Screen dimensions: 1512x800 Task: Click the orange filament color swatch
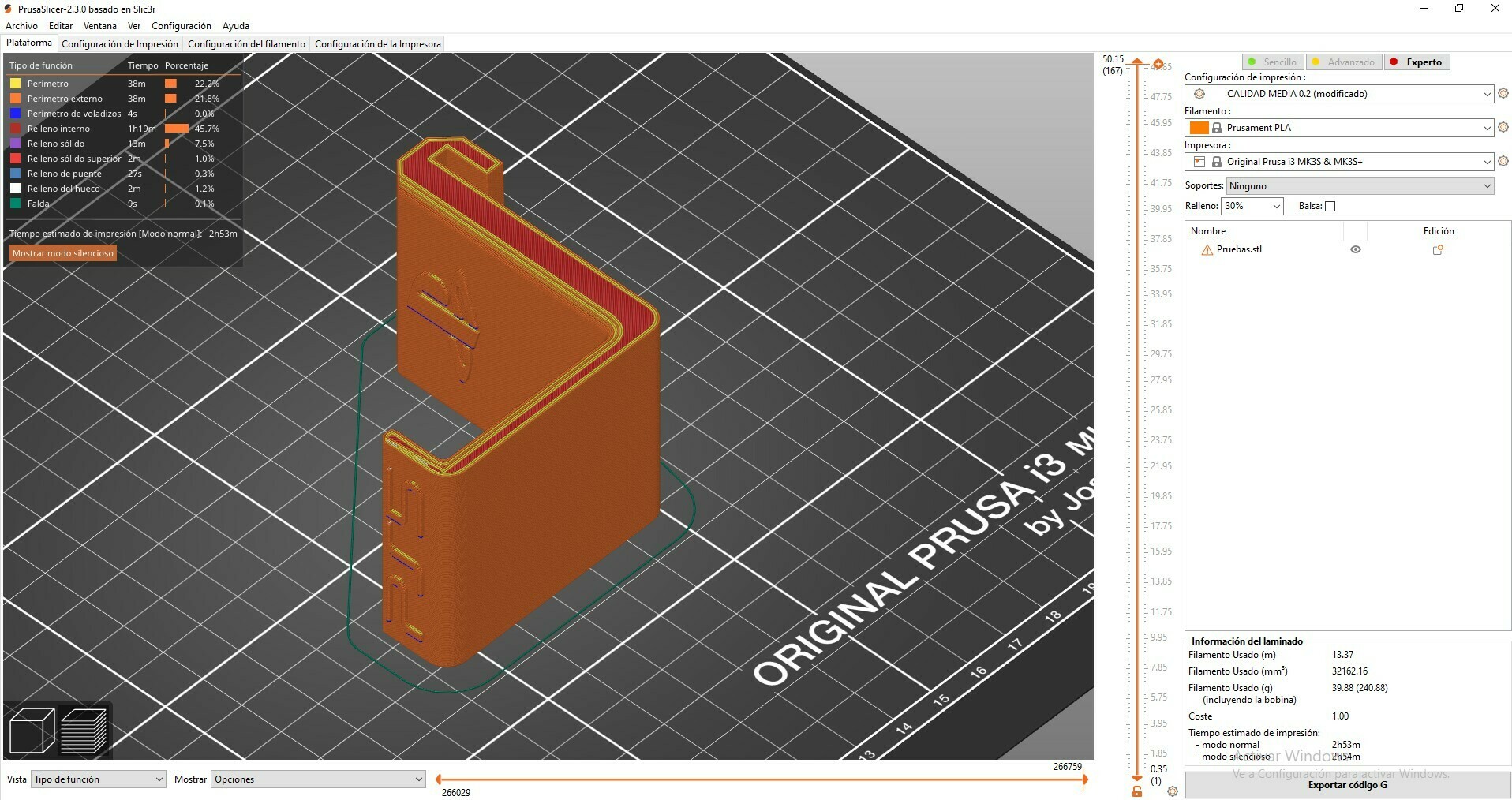pyautogui.click(x=1199, y=128)
